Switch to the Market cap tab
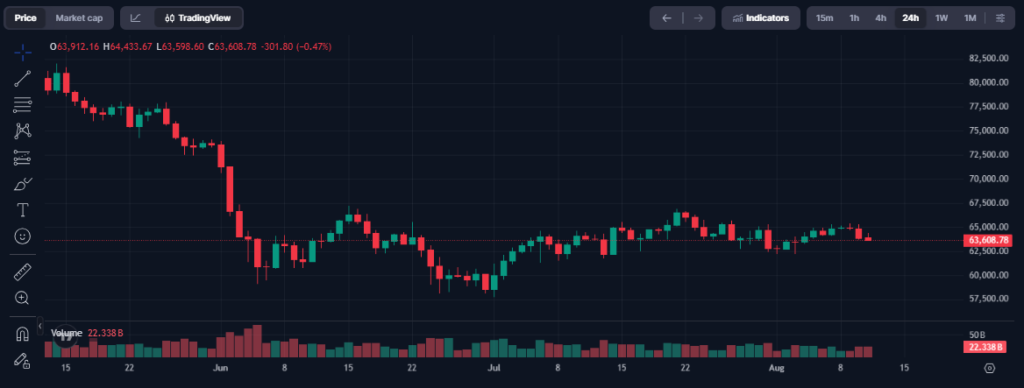Screen dimensions: 1024x388 [79, 18]
